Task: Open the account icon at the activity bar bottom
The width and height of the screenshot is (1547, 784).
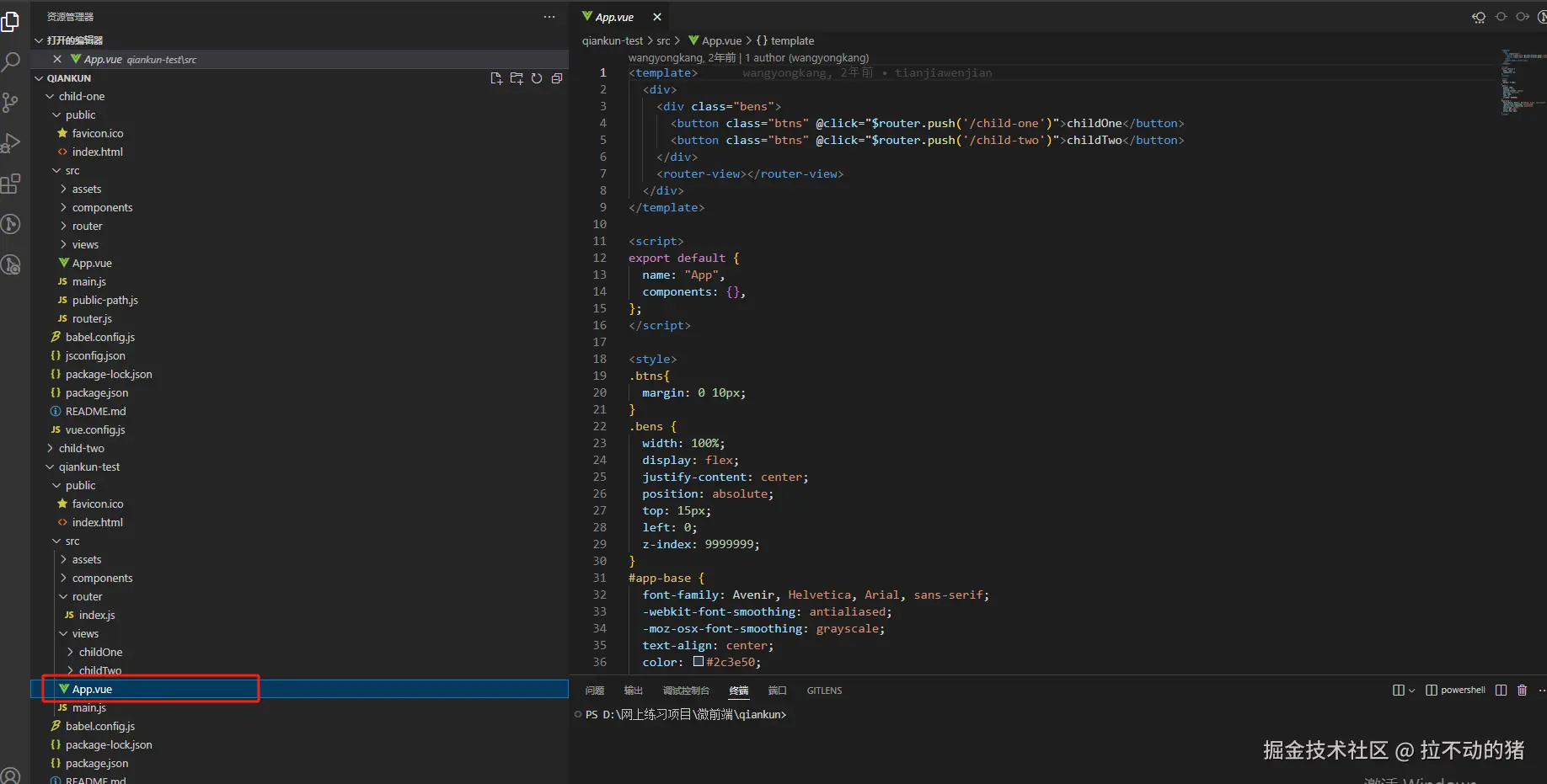Action: (10, 776)
